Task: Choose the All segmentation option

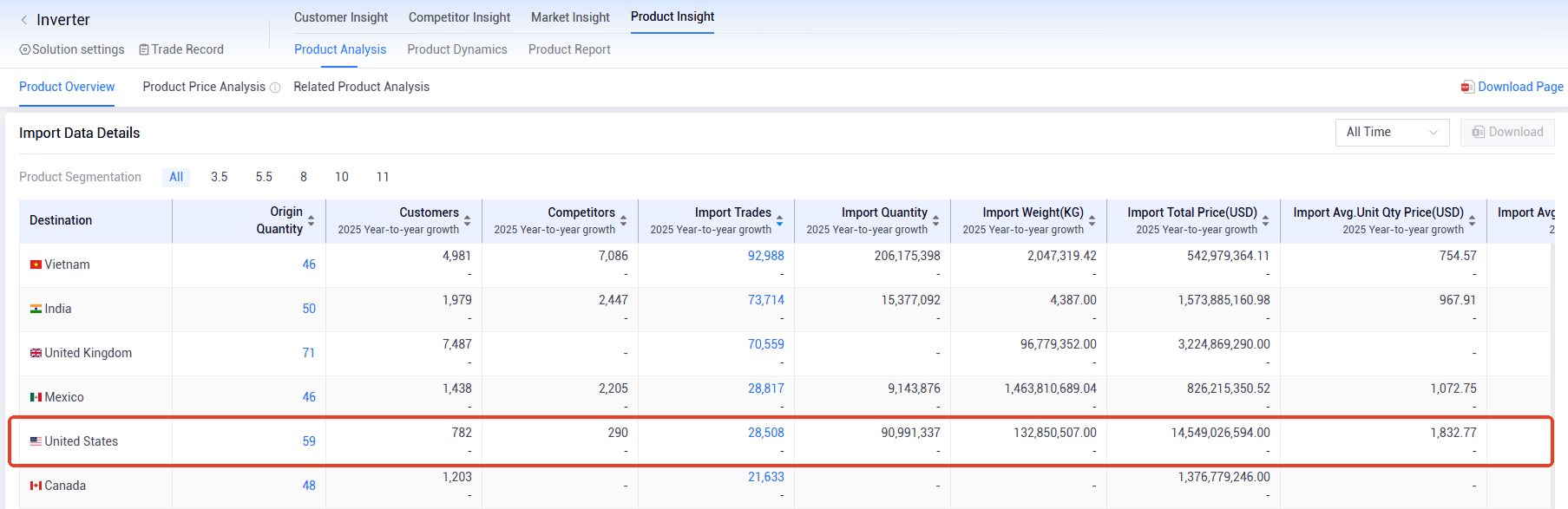Action: [176, 177]
